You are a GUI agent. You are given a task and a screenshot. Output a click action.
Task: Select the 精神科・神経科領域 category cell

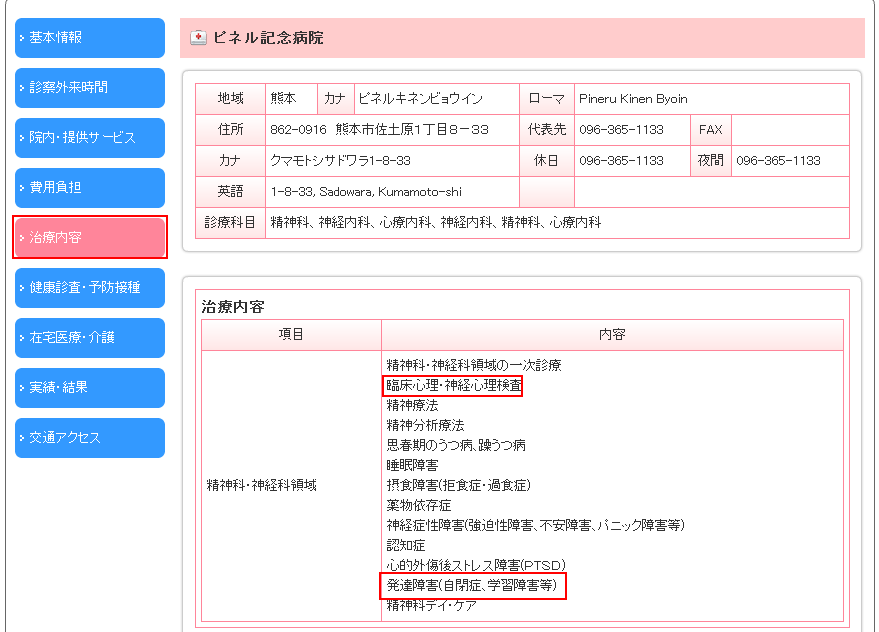(x=291, y=486)
